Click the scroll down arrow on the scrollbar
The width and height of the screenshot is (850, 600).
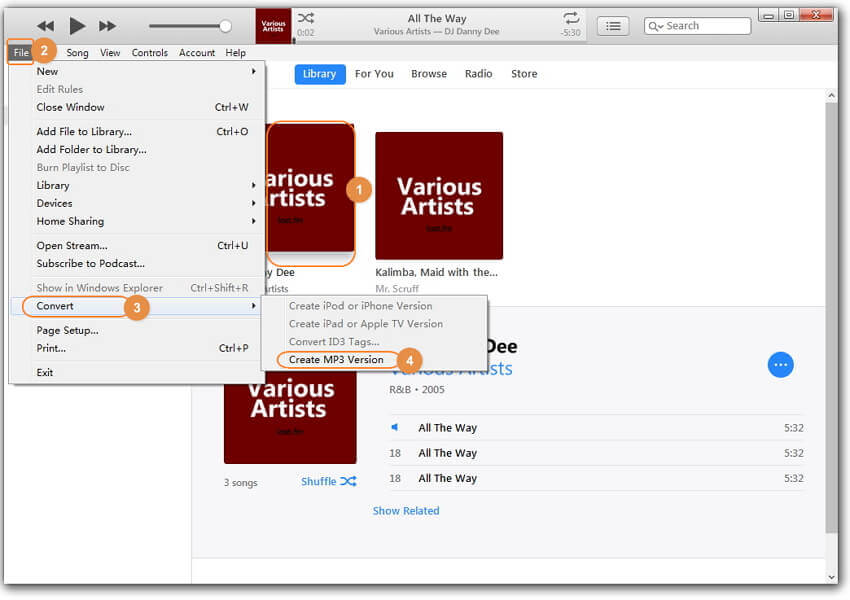pyautogui.click(x=831, y=577)
